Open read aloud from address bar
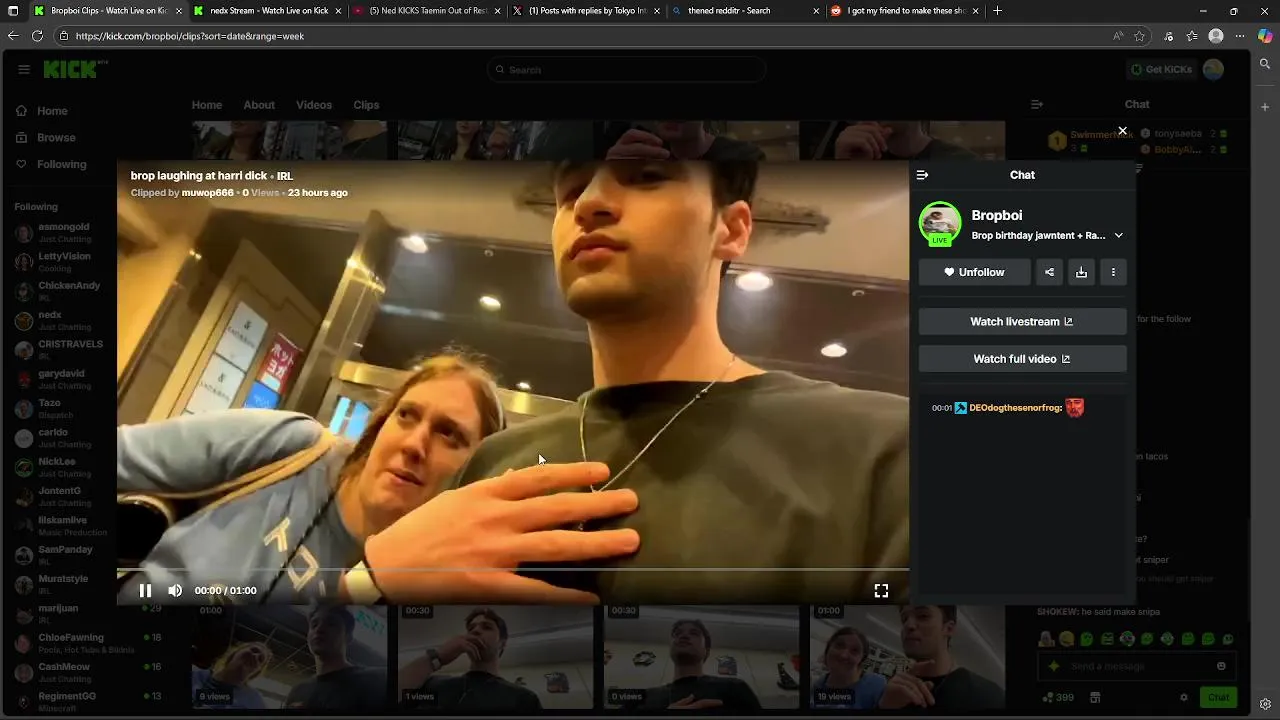1280x720 pixels. [1117, 36]
